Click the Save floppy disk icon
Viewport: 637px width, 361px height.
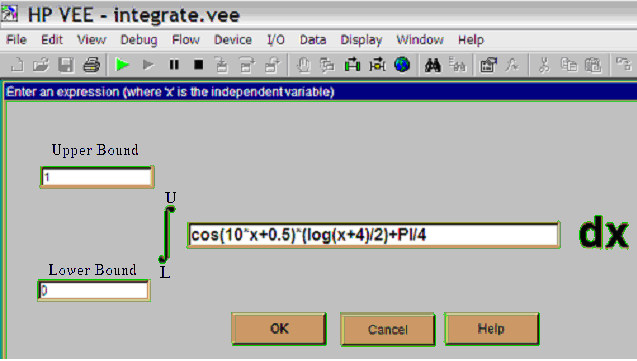point(66,65)
